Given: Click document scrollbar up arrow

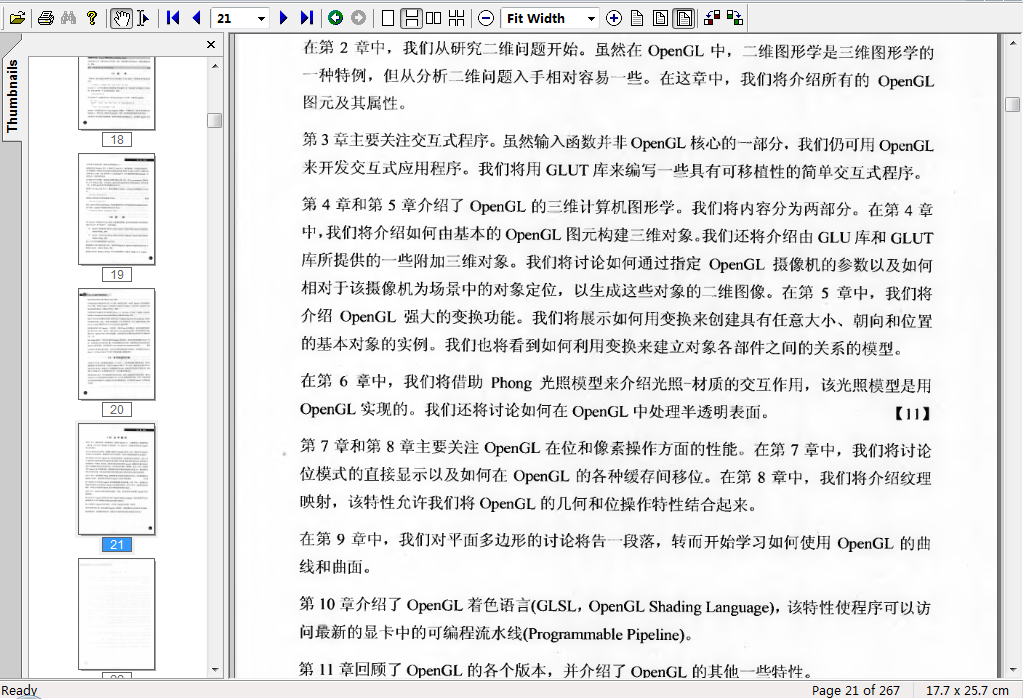Looking at the screenshot, I should [x=1013, y=42].
